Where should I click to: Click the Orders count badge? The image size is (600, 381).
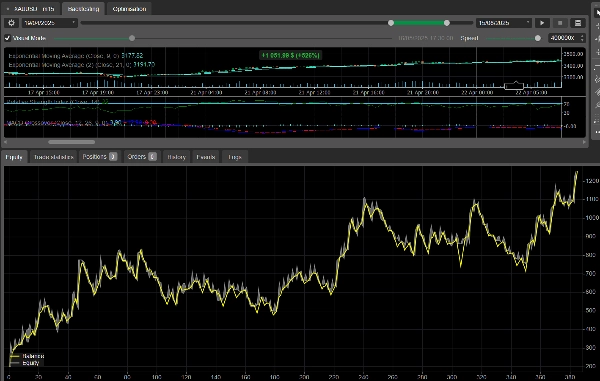tap(152, 156)
